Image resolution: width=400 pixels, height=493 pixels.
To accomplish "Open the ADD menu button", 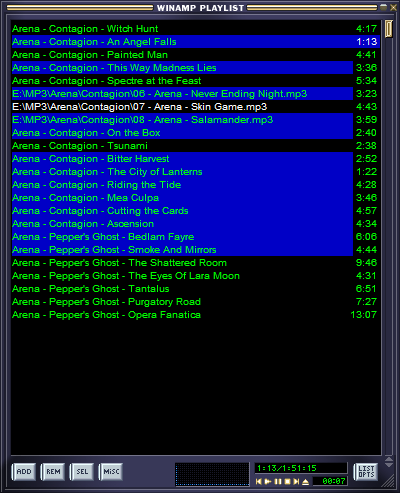I will (x=24, y=472).
